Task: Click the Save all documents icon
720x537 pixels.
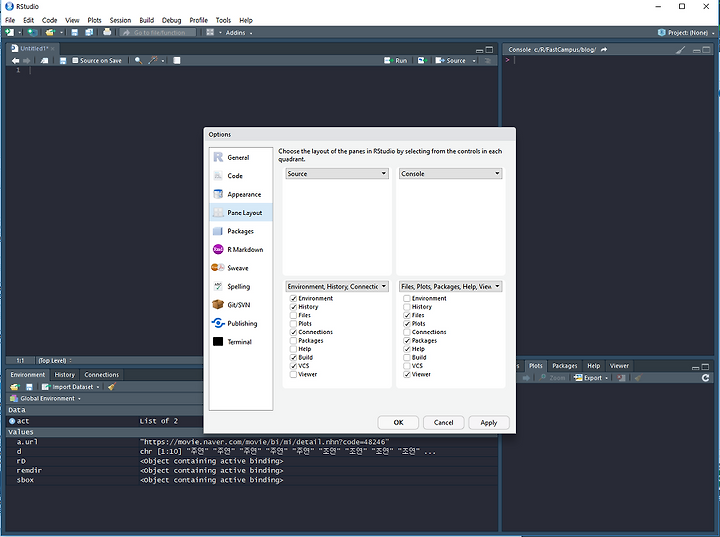Action: coord(89,32)
